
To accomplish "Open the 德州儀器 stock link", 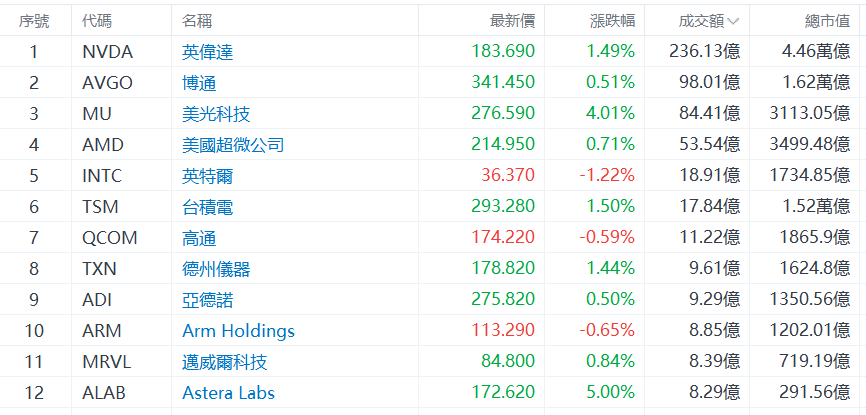I will click(216, 269).
